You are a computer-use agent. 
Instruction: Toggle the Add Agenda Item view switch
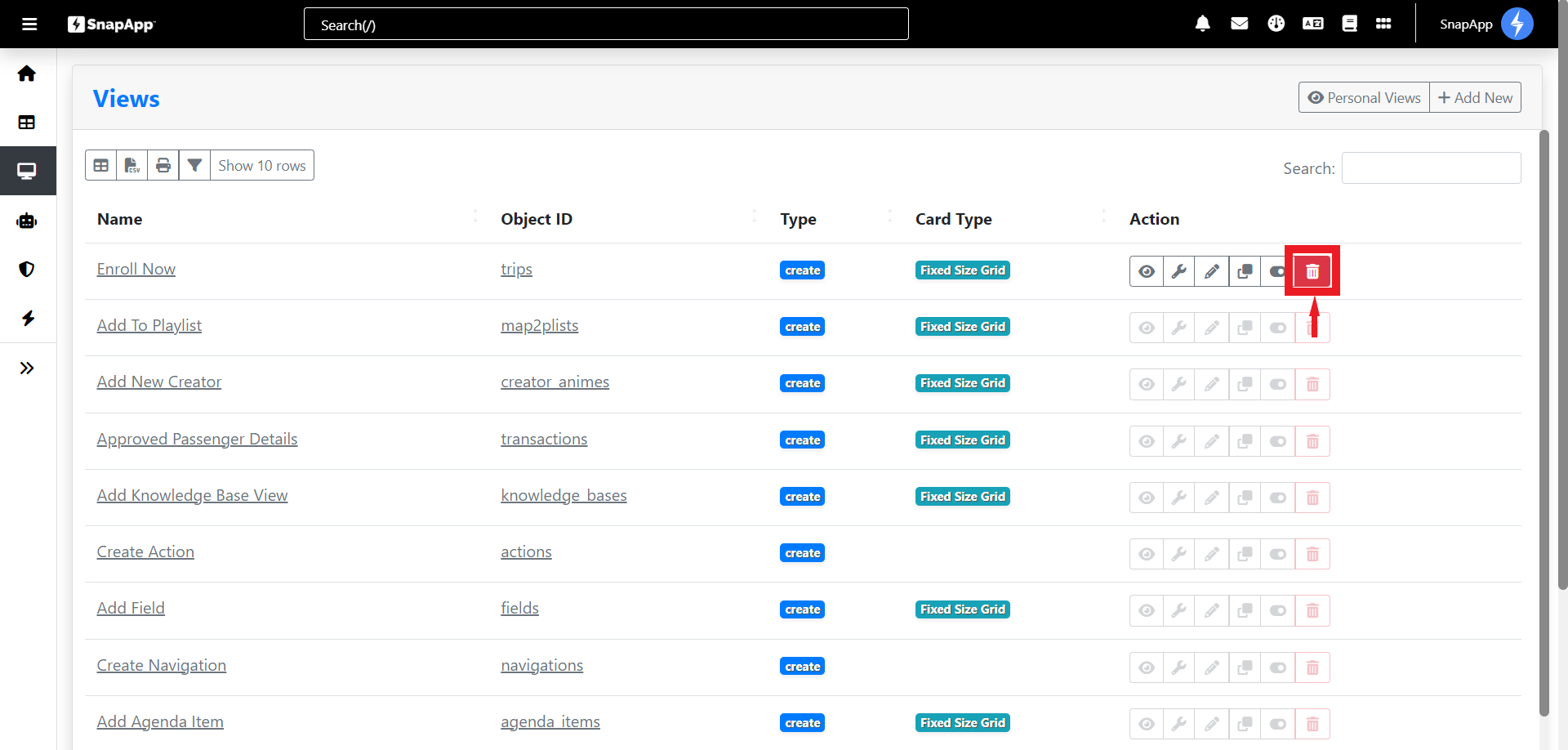point(1278,724)
